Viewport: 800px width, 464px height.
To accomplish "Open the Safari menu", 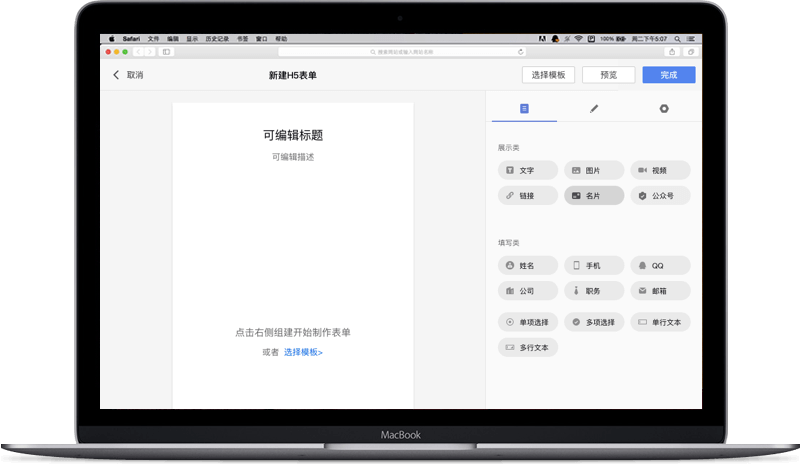I will (131, 39).
